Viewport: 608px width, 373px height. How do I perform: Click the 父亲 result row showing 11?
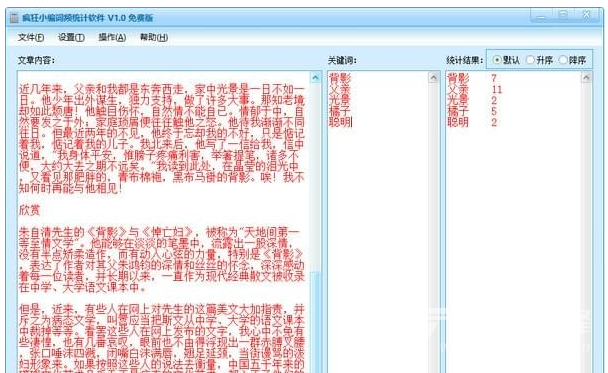pyautogui.click(x=475, y=90)
